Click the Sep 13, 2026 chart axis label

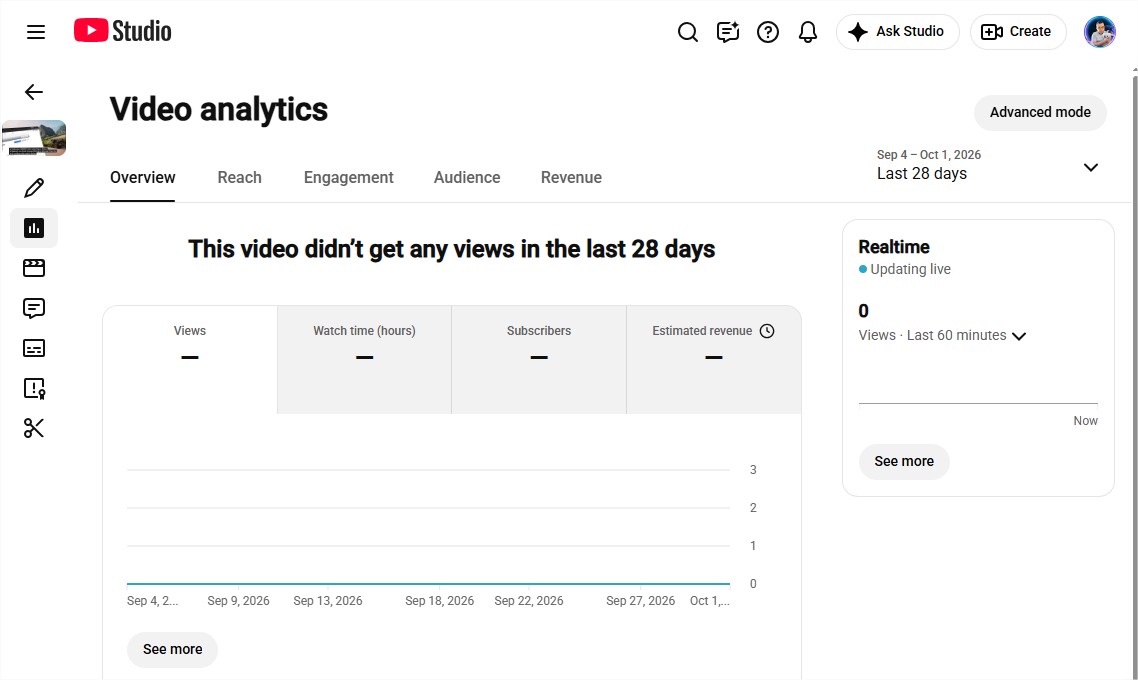tap(328, 601)
